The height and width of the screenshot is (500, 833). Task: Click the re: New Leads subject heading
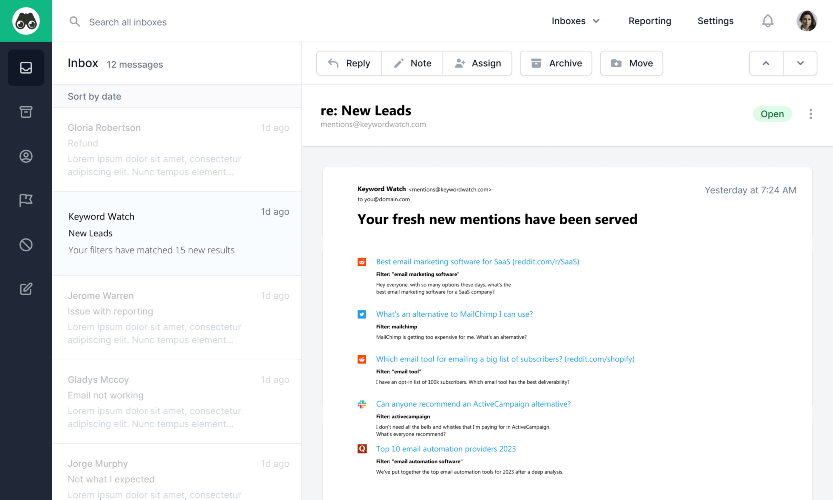[x=366, y=111]
